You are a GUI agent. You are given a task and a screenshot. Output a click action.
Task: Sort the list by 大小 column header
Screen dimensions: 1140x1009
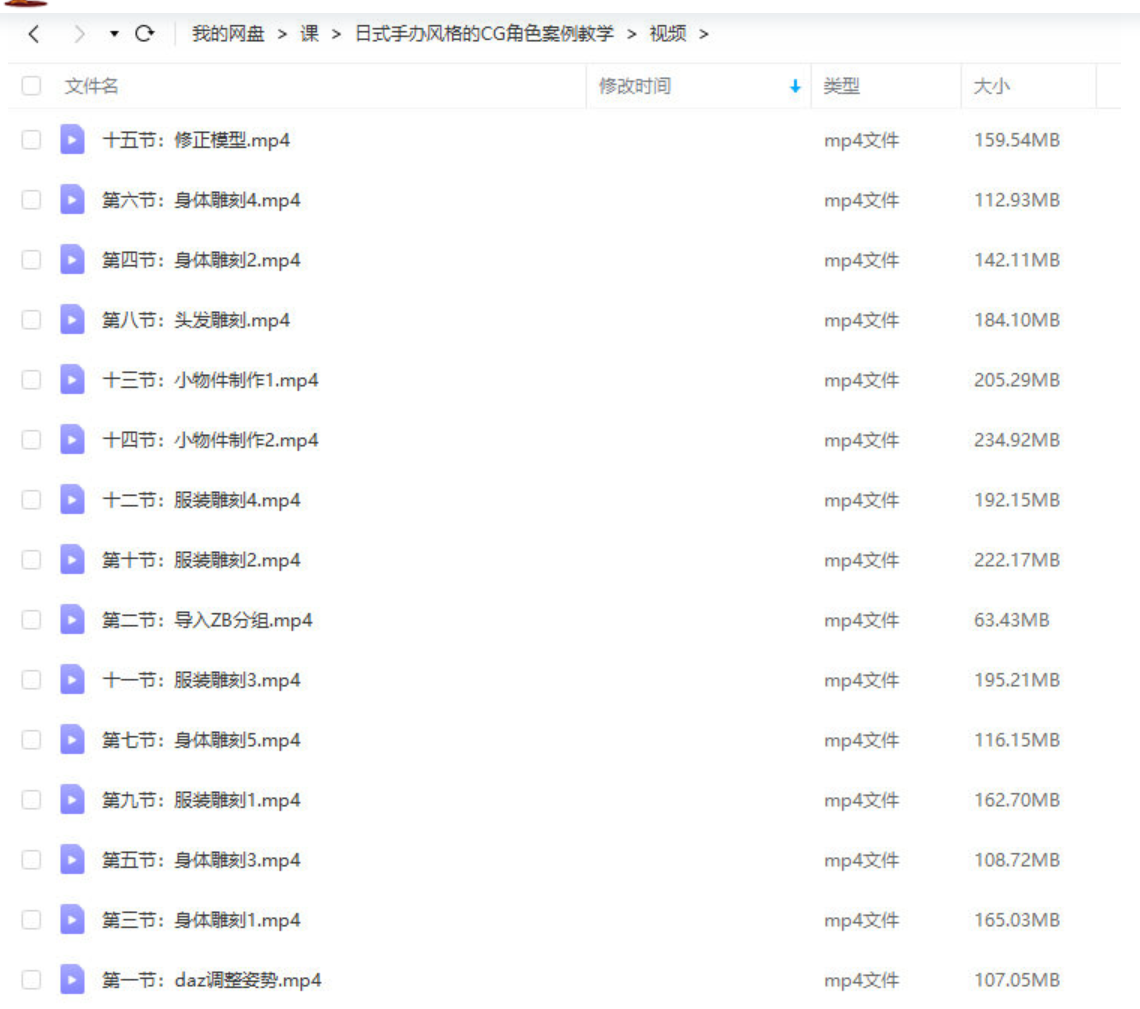click(991, 87)
